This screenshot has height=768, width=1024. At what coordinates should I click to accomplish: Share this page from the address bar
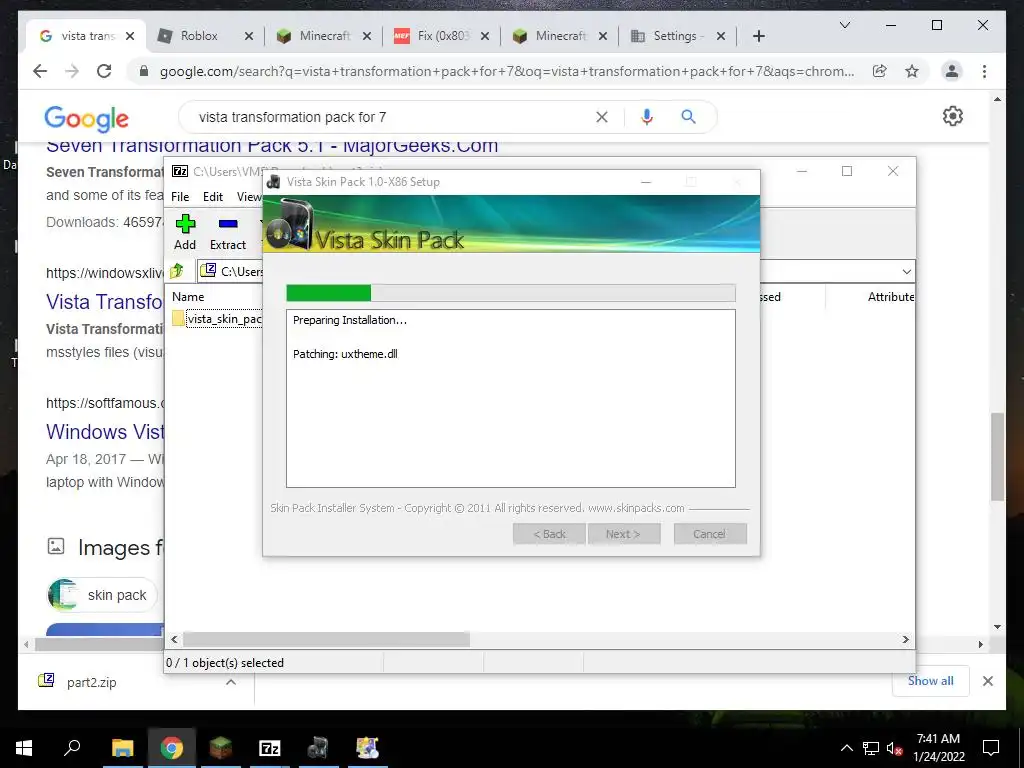point(880,71)
